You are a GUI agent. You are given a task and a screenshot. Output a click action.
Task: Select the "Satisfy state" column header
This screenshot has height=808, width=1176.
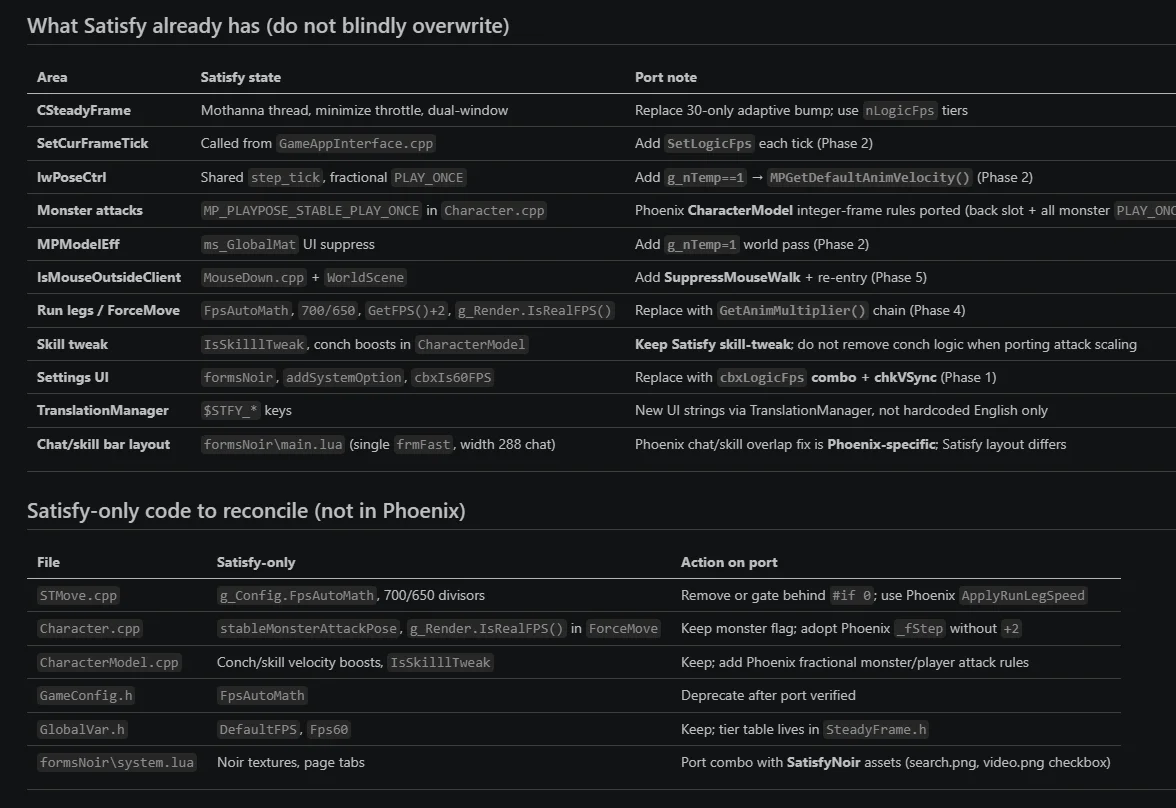click(x=241, y=77)
